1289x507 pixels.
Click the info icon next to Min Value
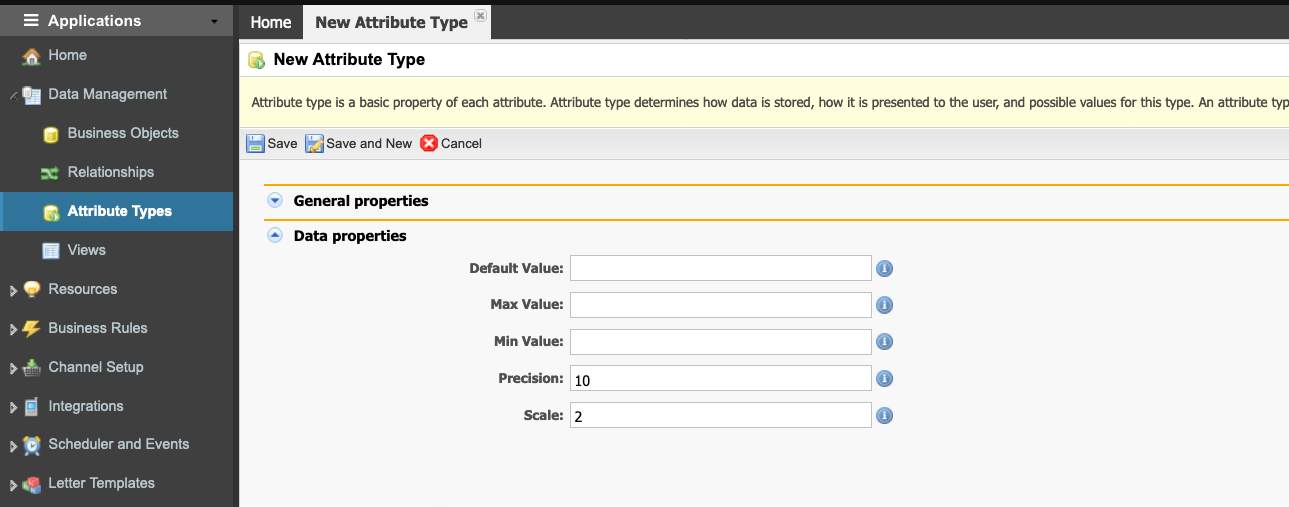coord(884,342)
